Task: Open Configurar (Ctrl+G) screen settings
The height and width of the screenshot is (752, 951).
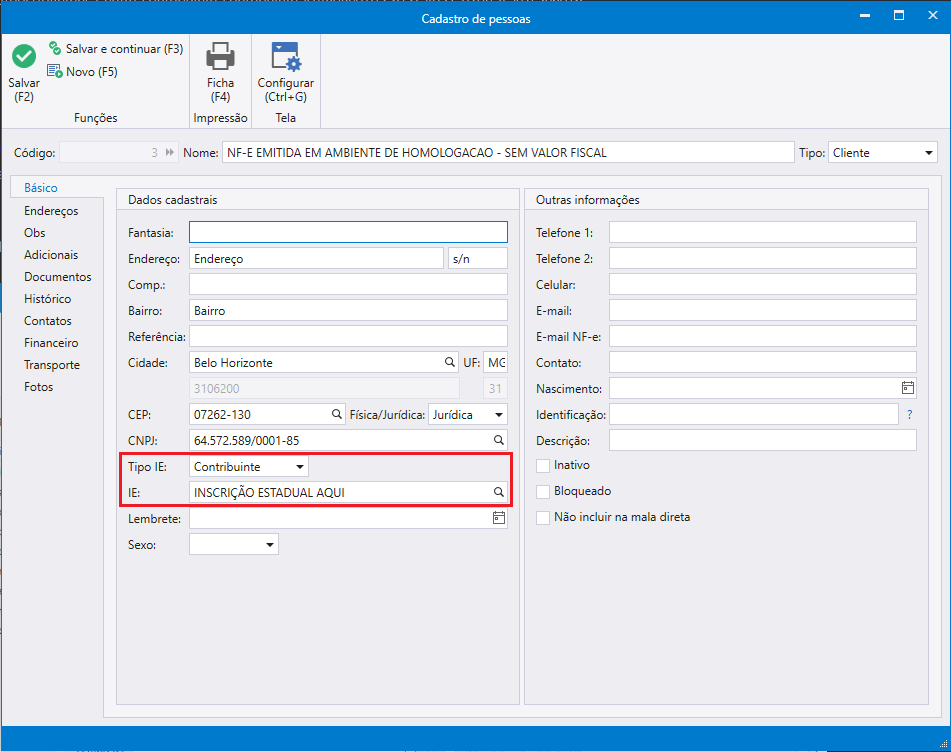Action: [286, 72]
